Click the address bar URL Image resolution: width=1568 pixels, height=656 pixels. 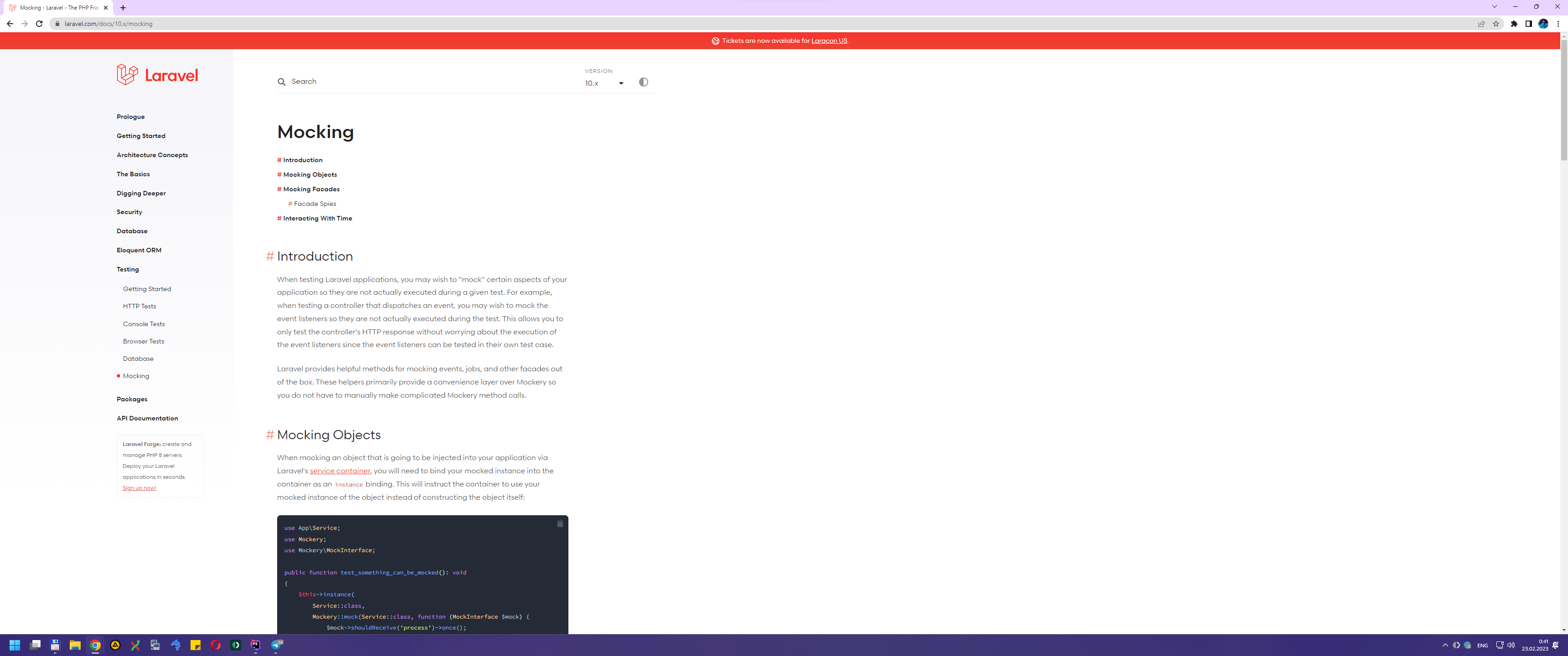click(x=108, y=24)
